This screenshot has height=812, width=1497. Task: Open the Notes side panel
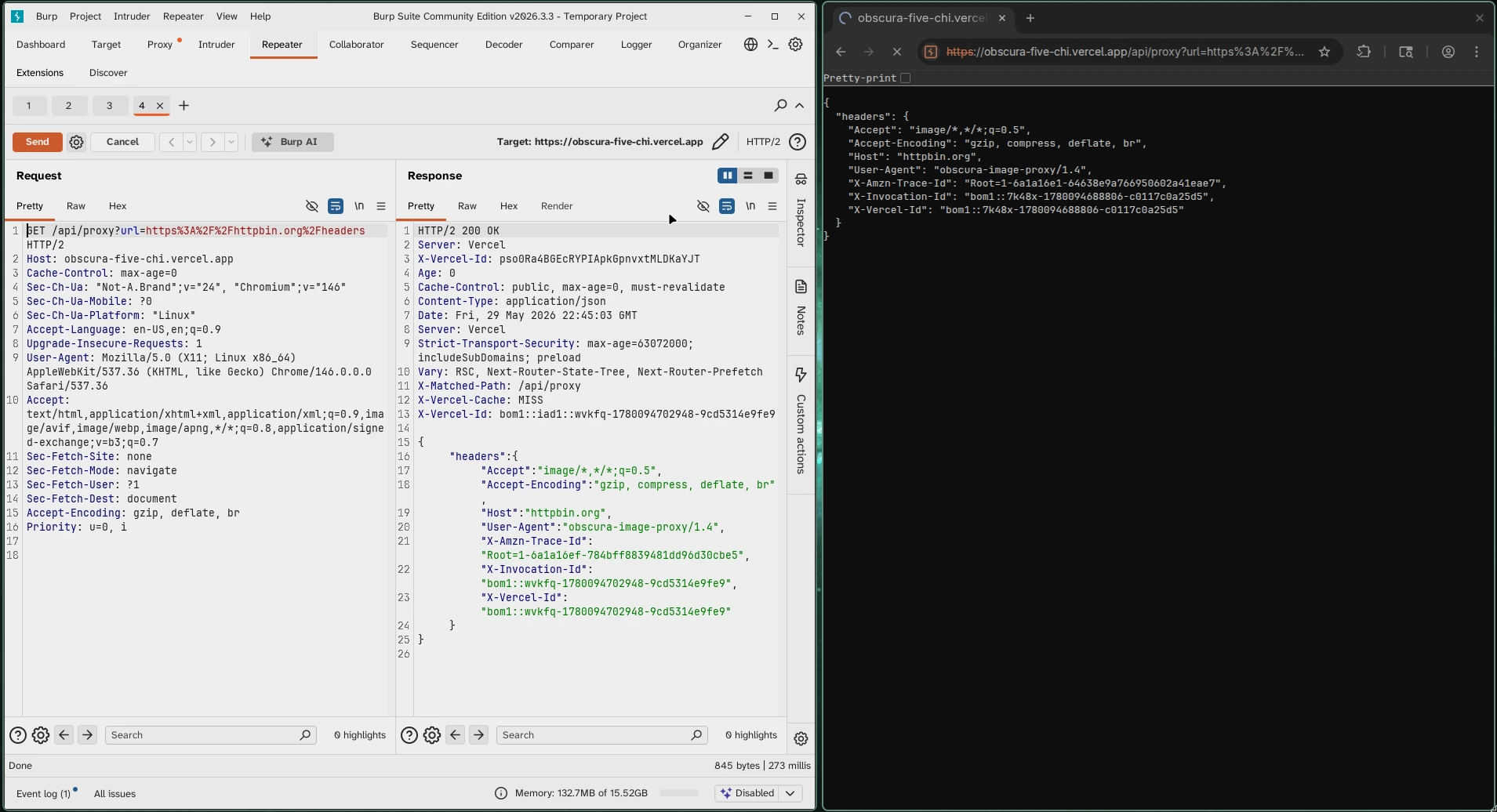point(801,306)
